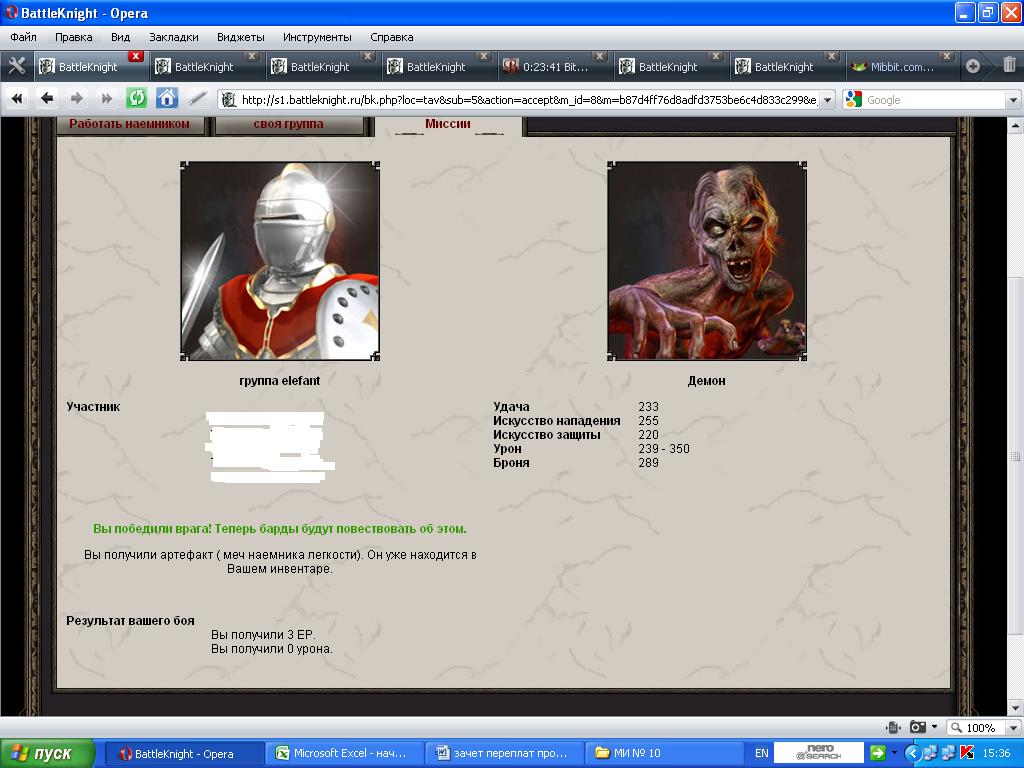Open МИ № 10 folder in taskbar
1024x768 pixels.
pos(664,754)
